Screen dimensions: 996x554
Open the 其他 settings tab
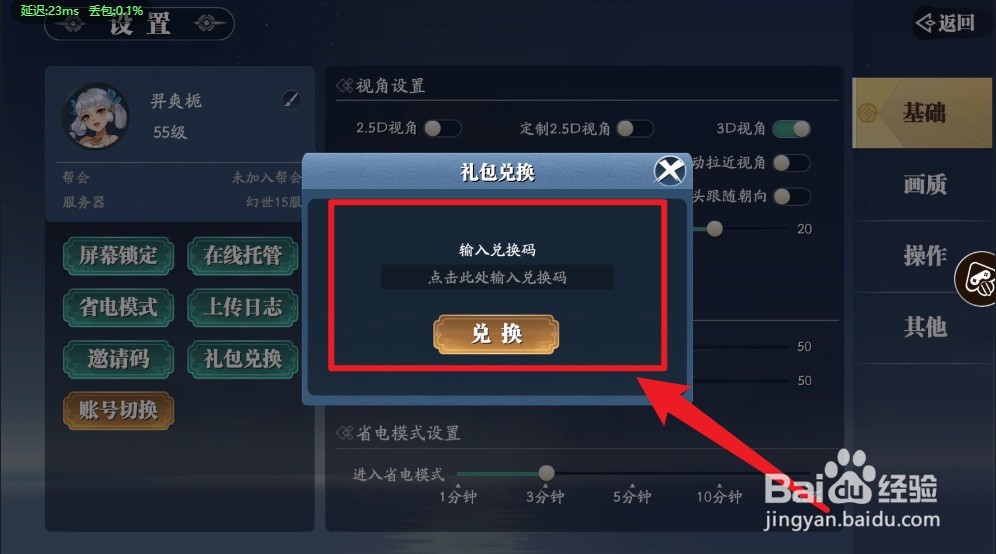(x=924, y=327)
